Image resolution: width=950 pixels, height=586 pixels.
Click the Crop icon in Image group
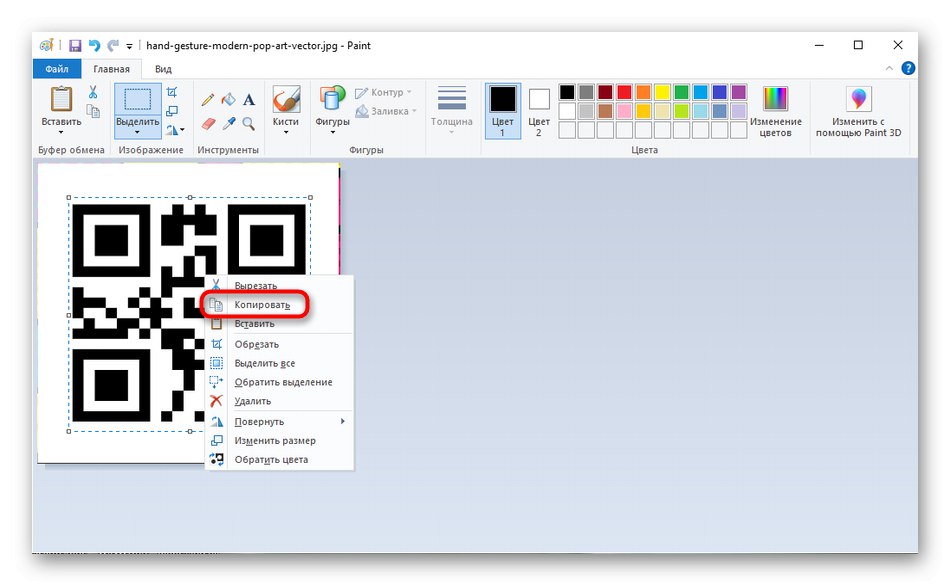coord(172,92)
